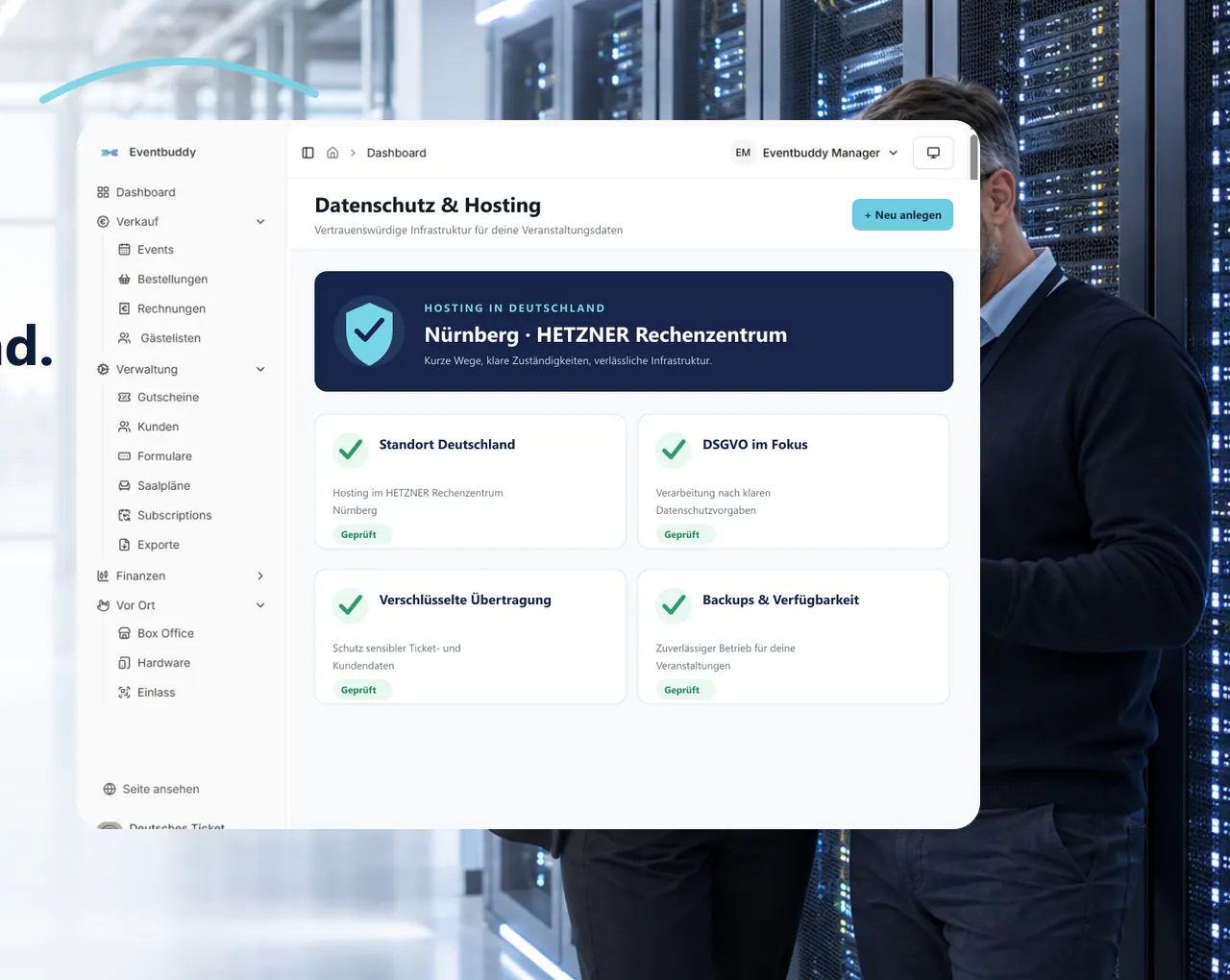Open the home icon in breadcrumb
Viewport: 1230px width, 980px height.
click(332, 153)
